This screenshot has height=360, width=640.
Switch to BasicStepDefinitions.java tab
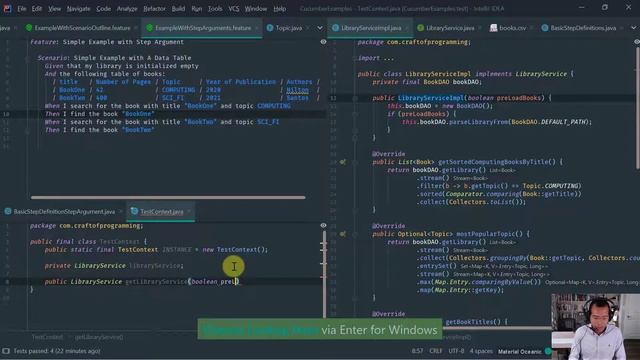(x=583, y=28)
